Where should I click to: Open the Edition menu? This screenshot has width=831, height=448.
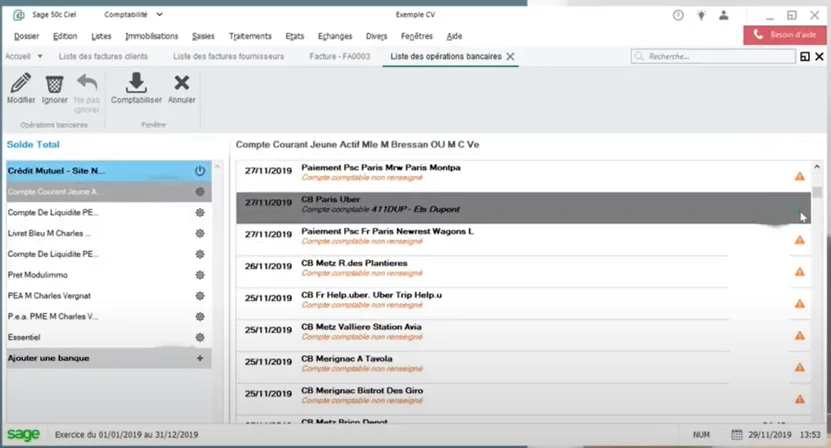[x=65, y=36]
